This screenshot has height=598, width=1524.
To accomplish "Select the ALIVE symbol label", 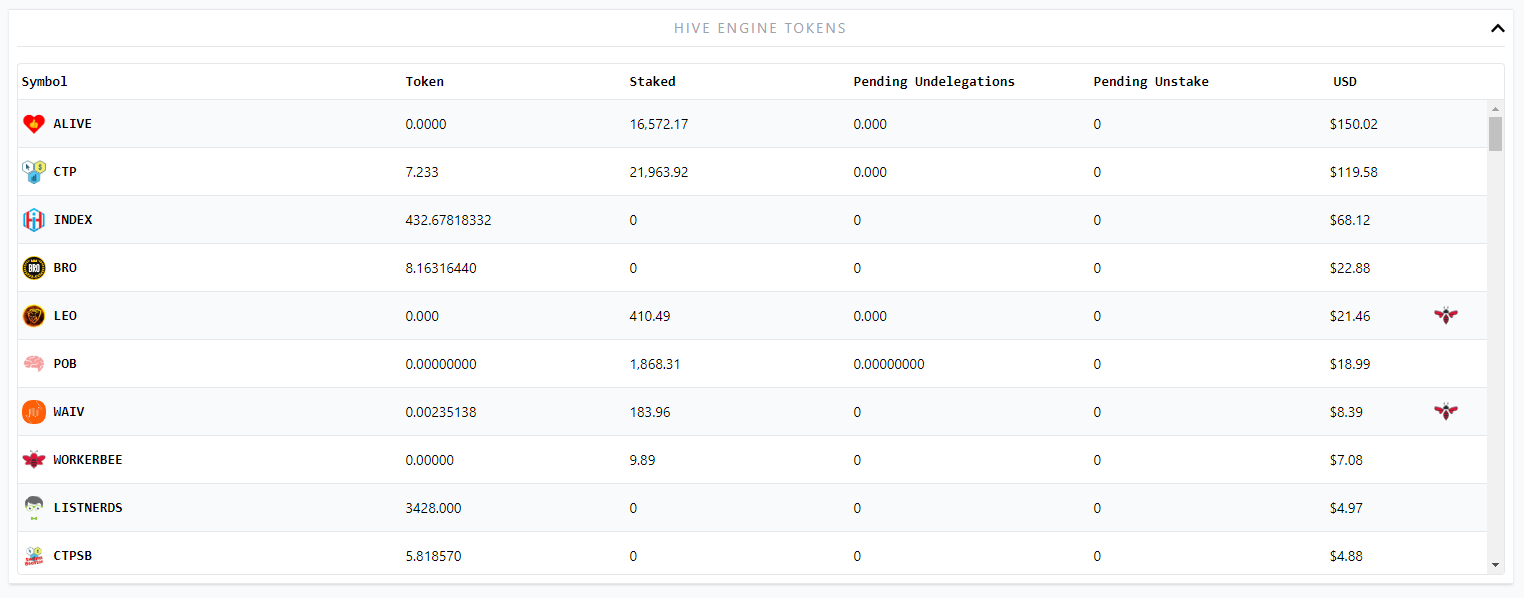I will [x=73, y=124].
